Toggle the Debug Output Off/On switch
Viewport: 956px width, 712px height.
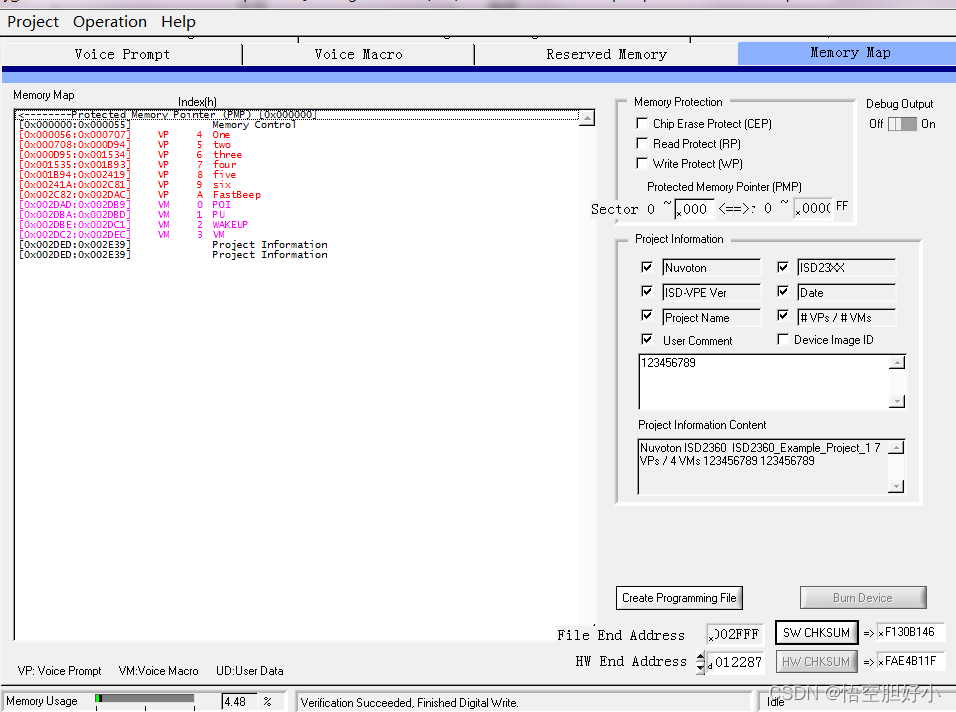click(x=902, y=124)
